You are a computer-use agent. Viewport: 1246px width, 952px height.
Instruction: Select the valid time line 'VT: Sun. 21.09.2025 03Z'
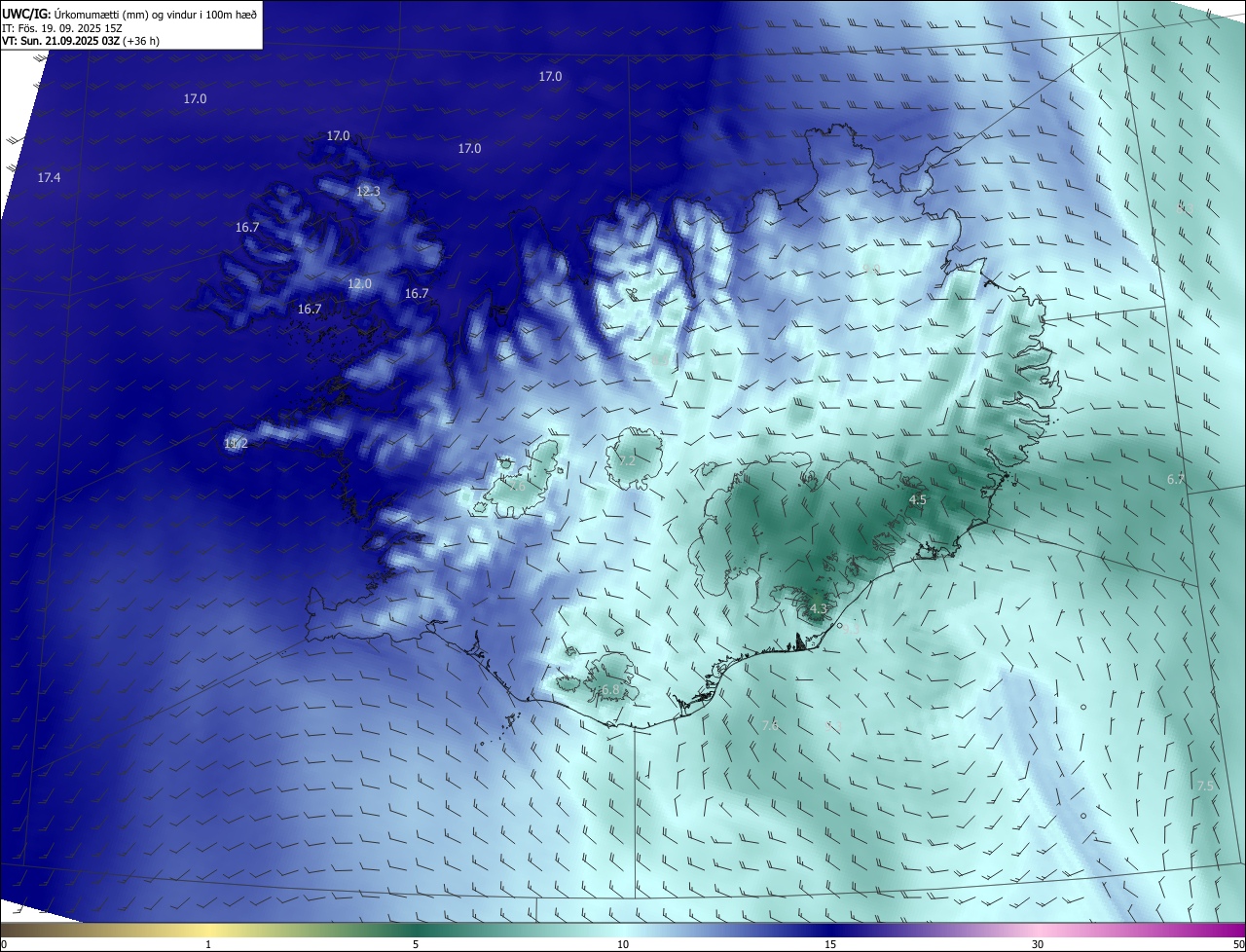pyautogui.click(x=81, y=41)
